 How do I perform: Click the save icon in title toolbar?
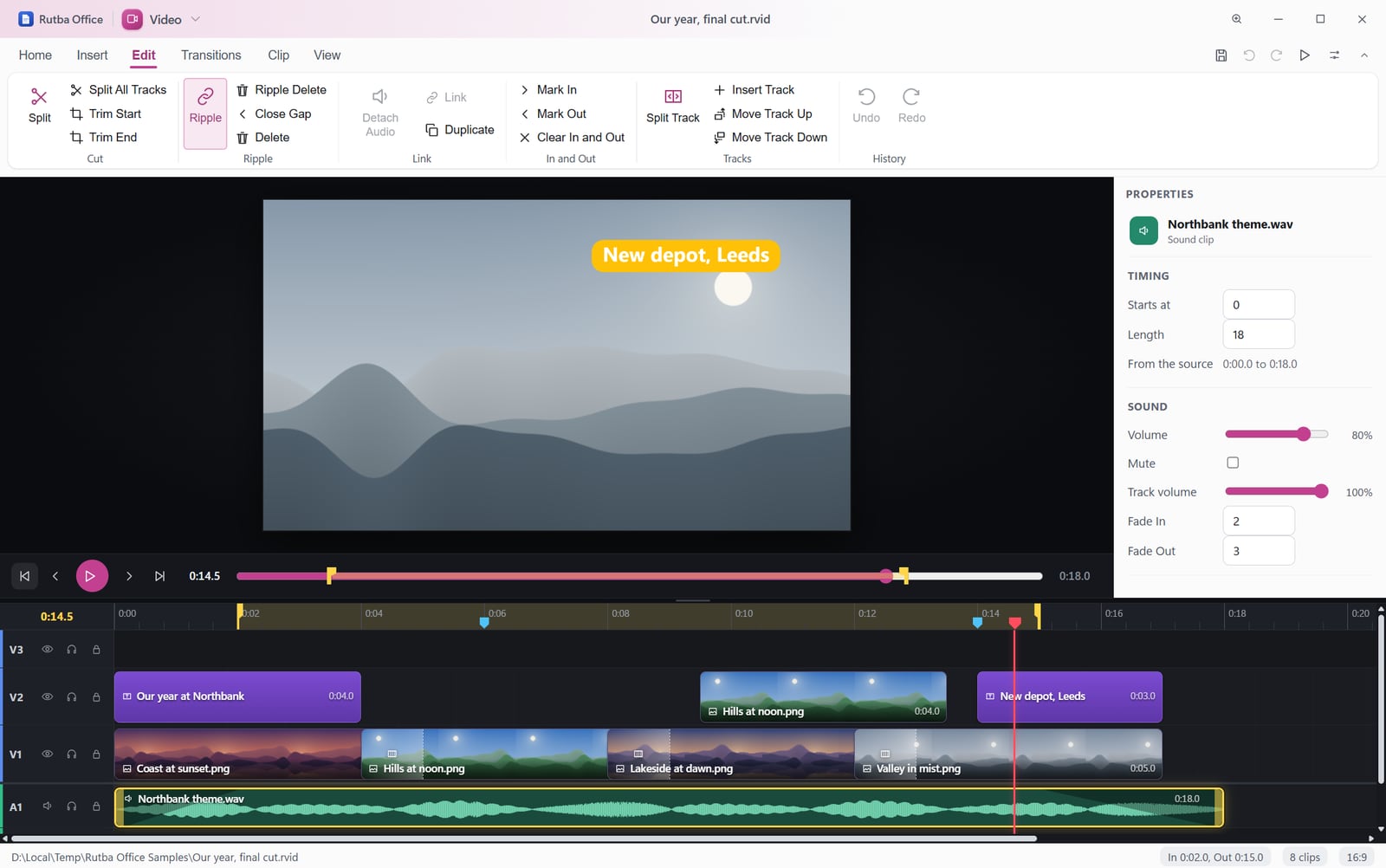click(x=1221, y=55)
